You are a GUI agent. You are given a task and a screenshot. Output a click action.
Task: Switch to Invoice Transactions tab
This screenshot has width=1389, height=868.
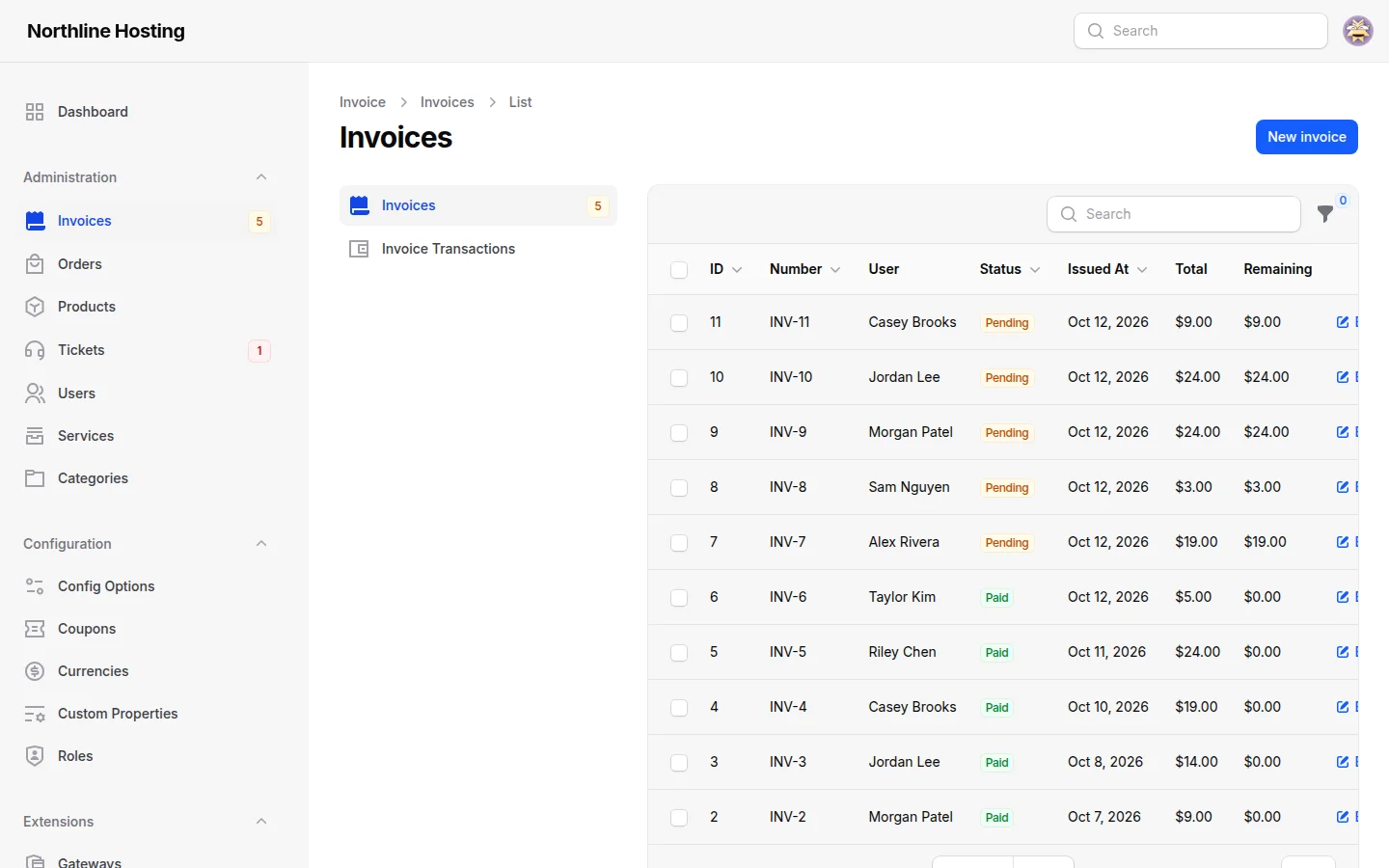pos(478,249)
